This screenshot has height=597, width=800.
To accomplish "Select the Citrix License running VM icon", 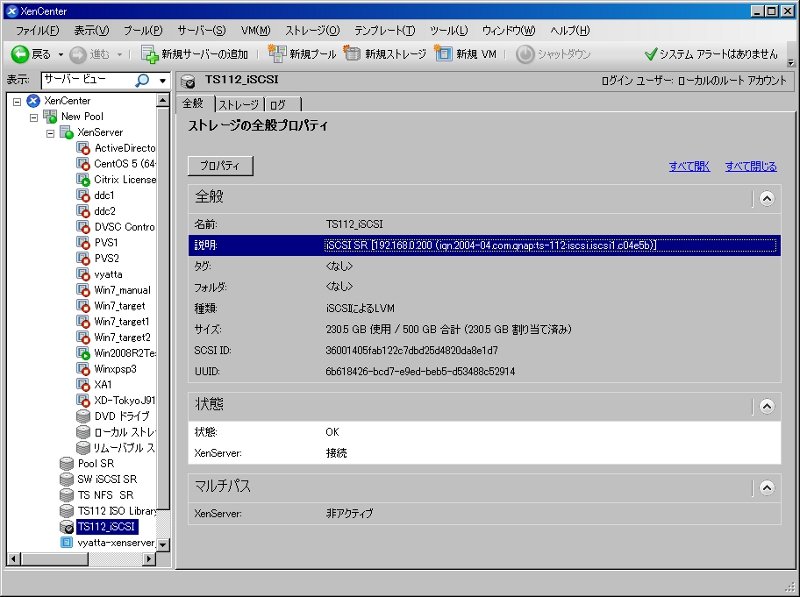I will [83, 180].
